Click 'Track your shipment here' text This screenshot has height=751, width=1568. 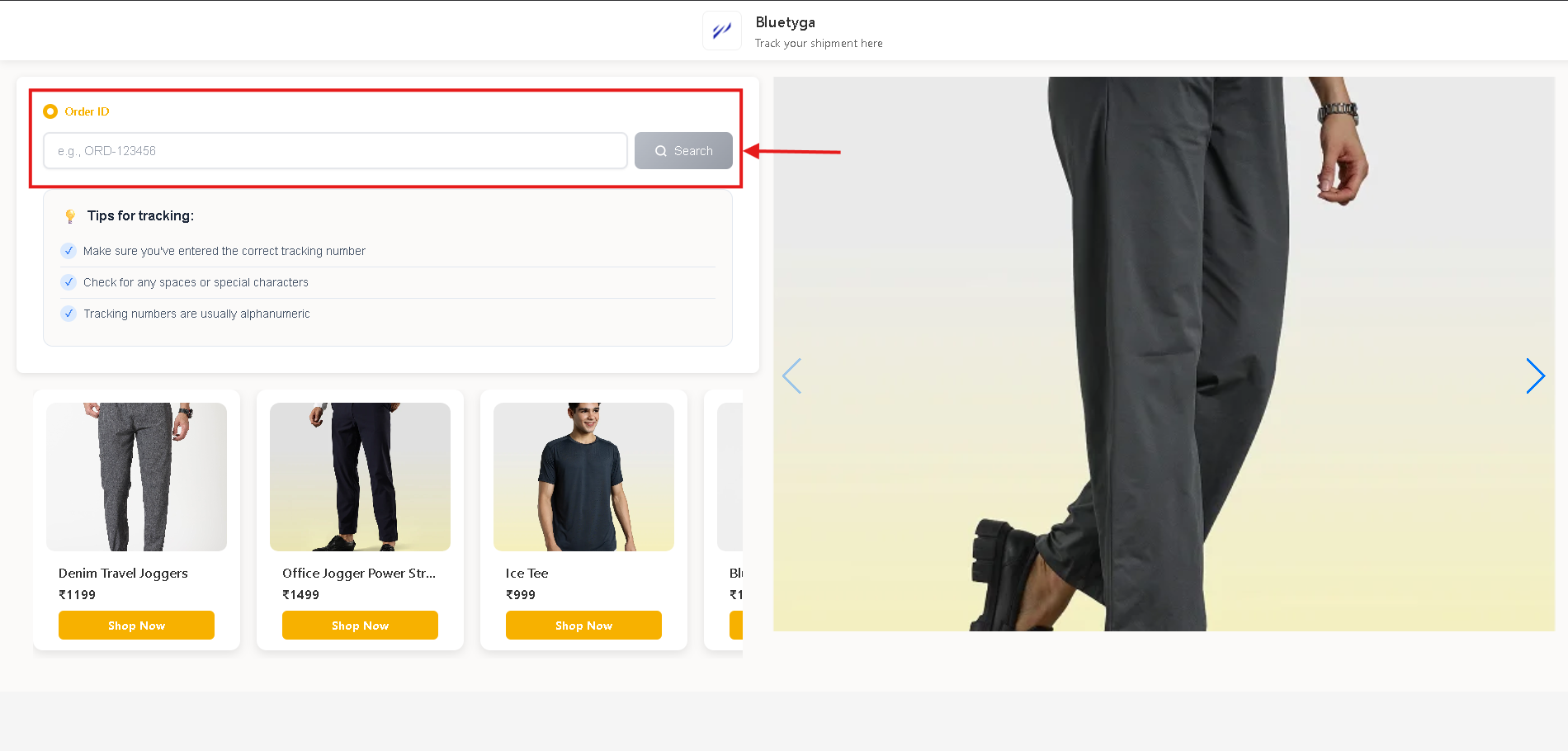[819, 44]
